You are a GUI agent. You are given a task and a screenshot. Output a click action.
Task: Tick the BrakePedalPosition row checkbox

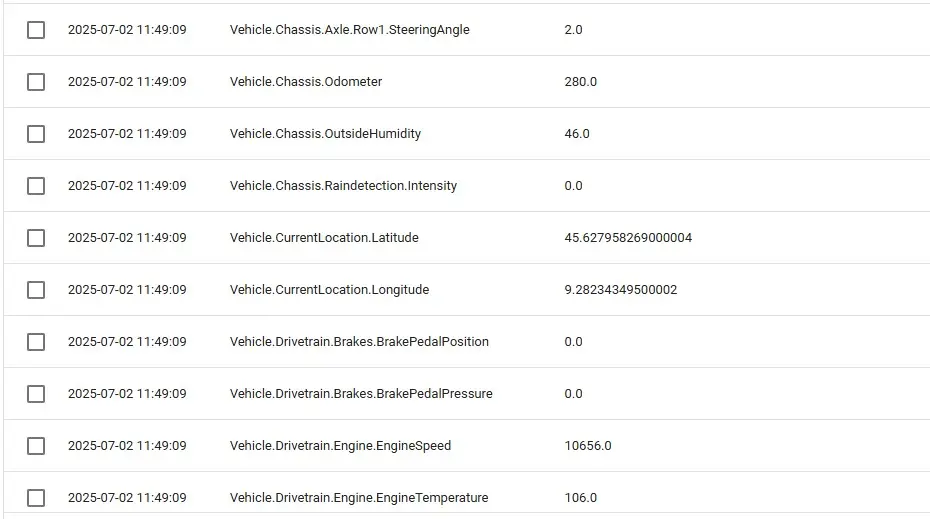[x=36, y=342]
